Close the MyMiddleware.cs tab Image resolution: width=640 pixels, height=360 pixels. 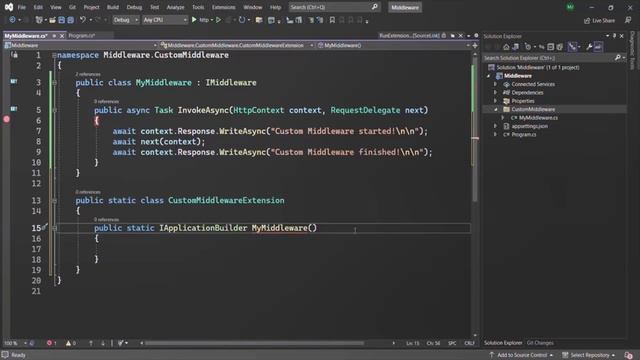coord(62,36)
